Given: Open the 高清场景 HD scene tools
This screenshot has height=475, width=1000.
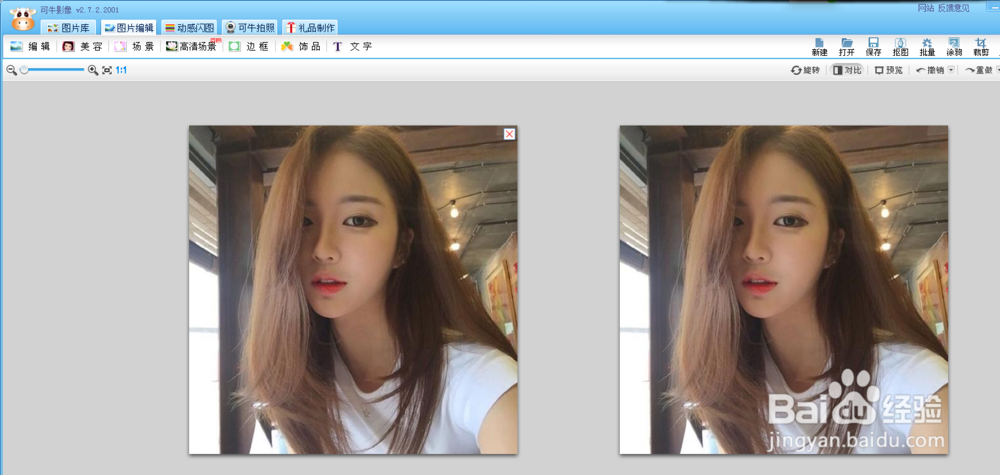Looking at the screenshot, I should pyautogui.click(x=191, y=47).
